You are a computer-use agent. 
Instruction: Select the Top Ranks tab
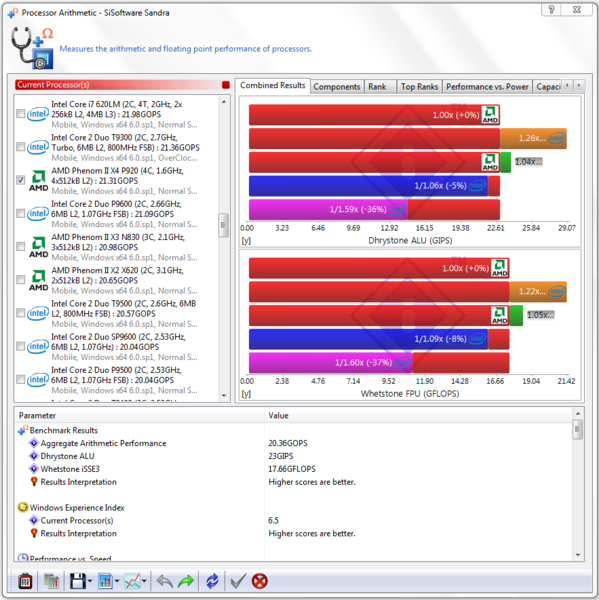coord(419,87)
